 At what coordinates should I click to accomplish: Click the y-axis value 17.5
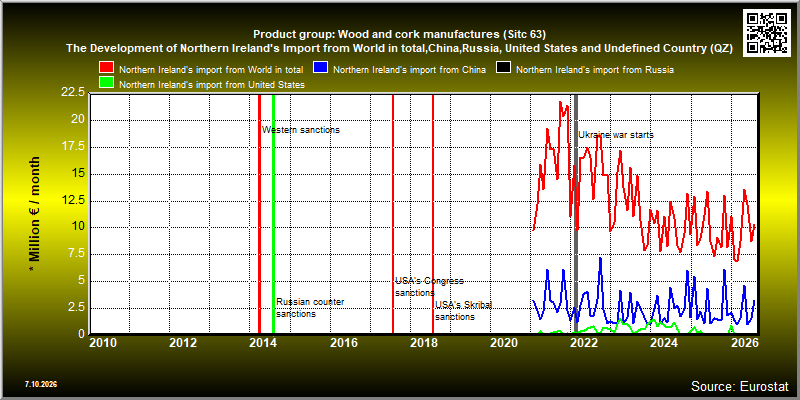(x=73, y=147)
